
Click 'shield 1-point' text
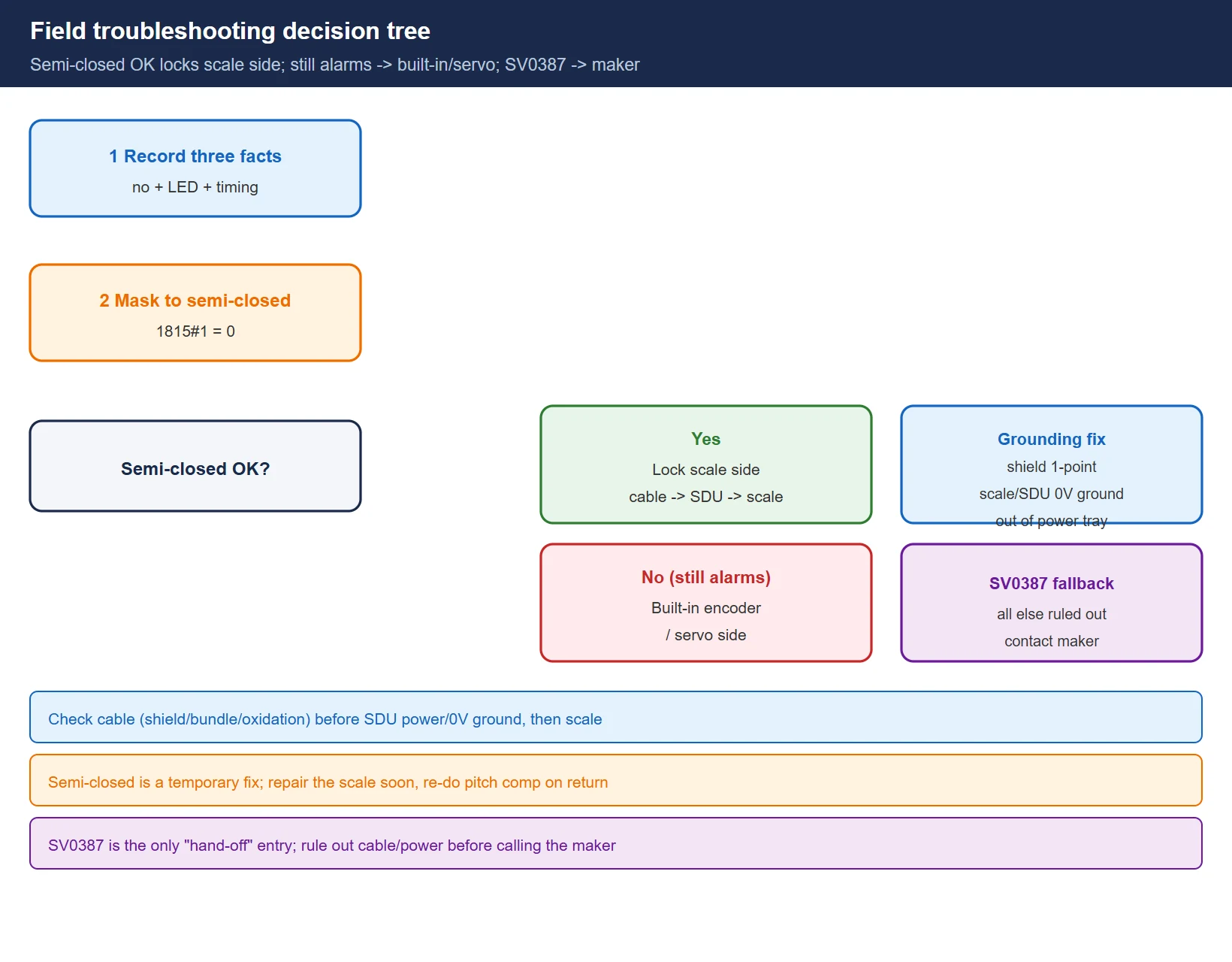1052,467
